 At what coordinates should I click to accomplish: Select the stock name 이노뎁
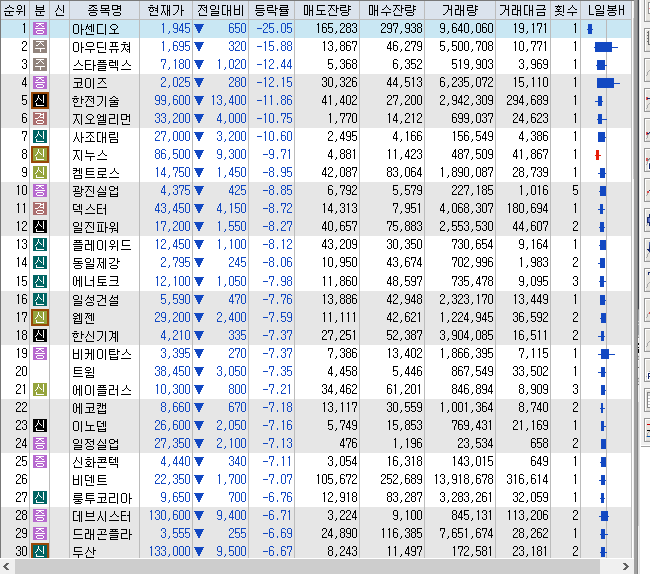(90, 426)
